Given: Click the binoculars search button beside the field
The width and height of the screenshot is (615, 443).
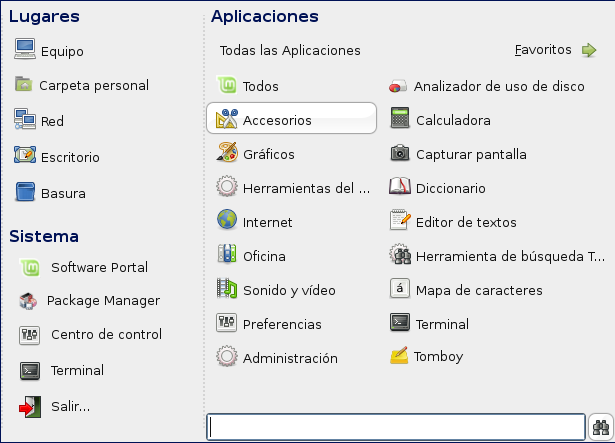Looking at the screenshot, I should pyautogui.click(x=601, y=427).
